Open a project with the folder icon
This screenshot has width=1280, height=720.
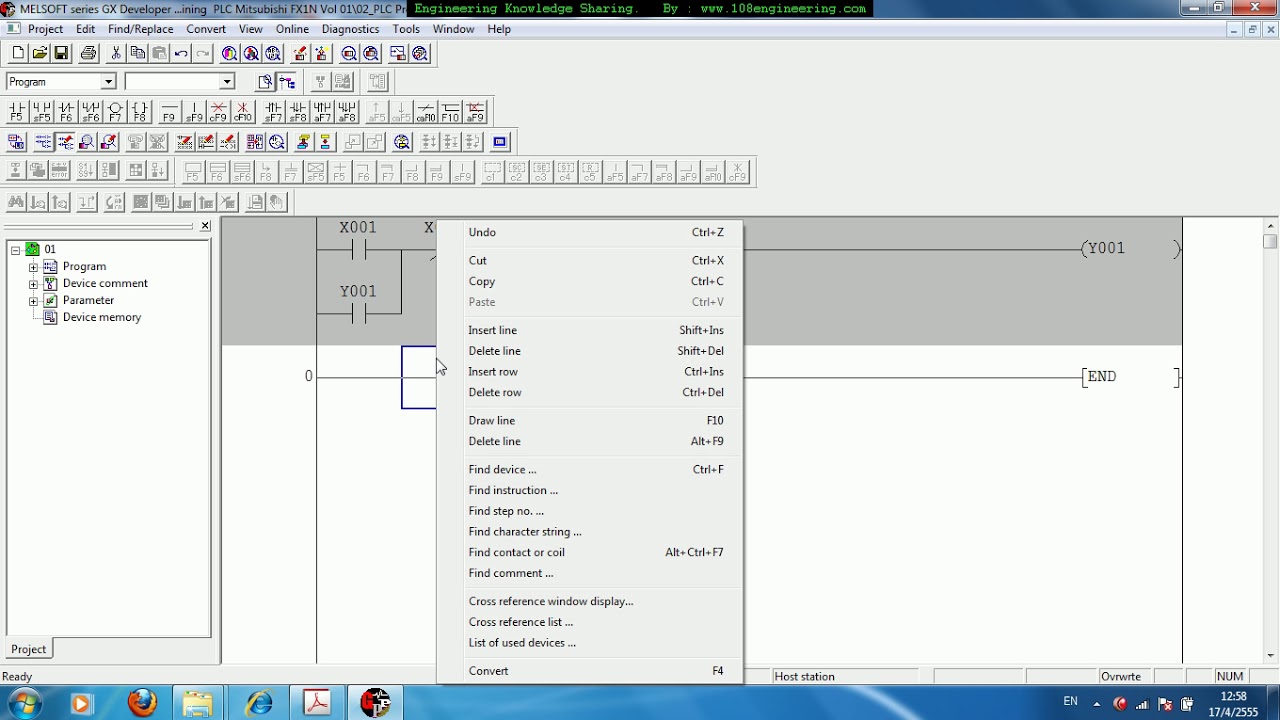pyautogui.click(x=40, y=53)
